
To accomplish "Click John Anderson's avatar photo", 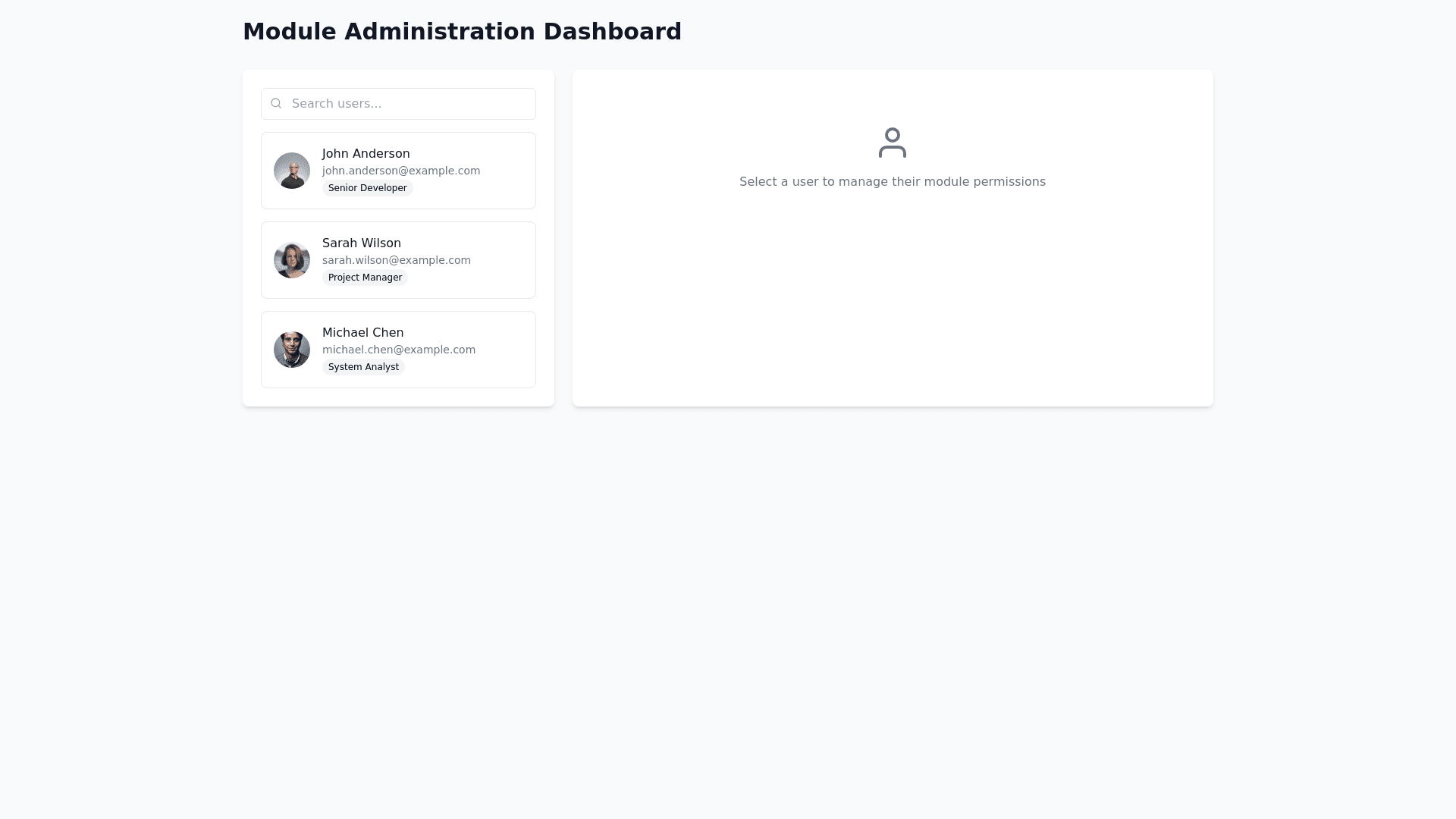I will click(292, 171).
